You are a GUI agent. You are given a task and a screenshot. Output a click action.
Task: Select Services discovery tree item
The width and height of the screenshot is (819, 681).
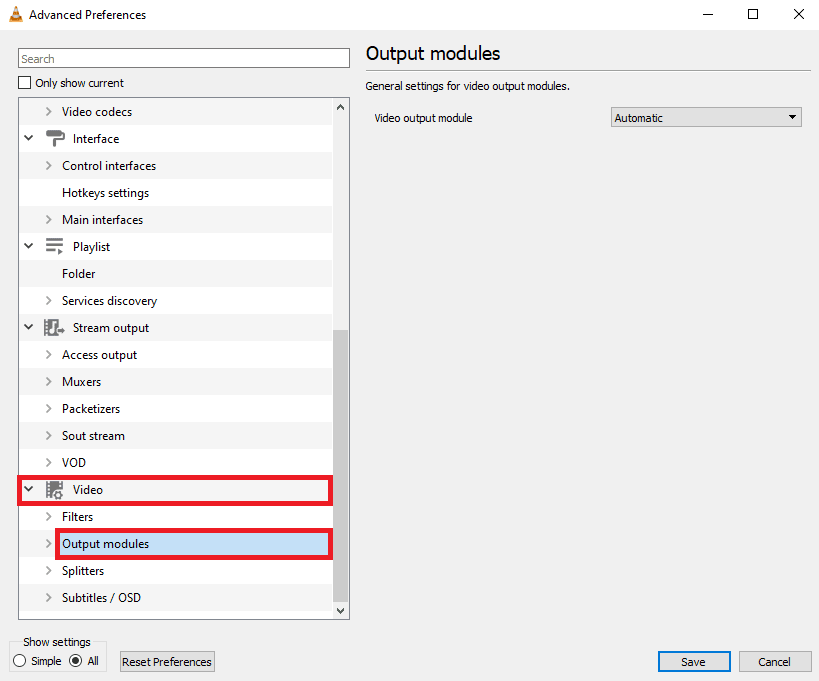point(109,301)
